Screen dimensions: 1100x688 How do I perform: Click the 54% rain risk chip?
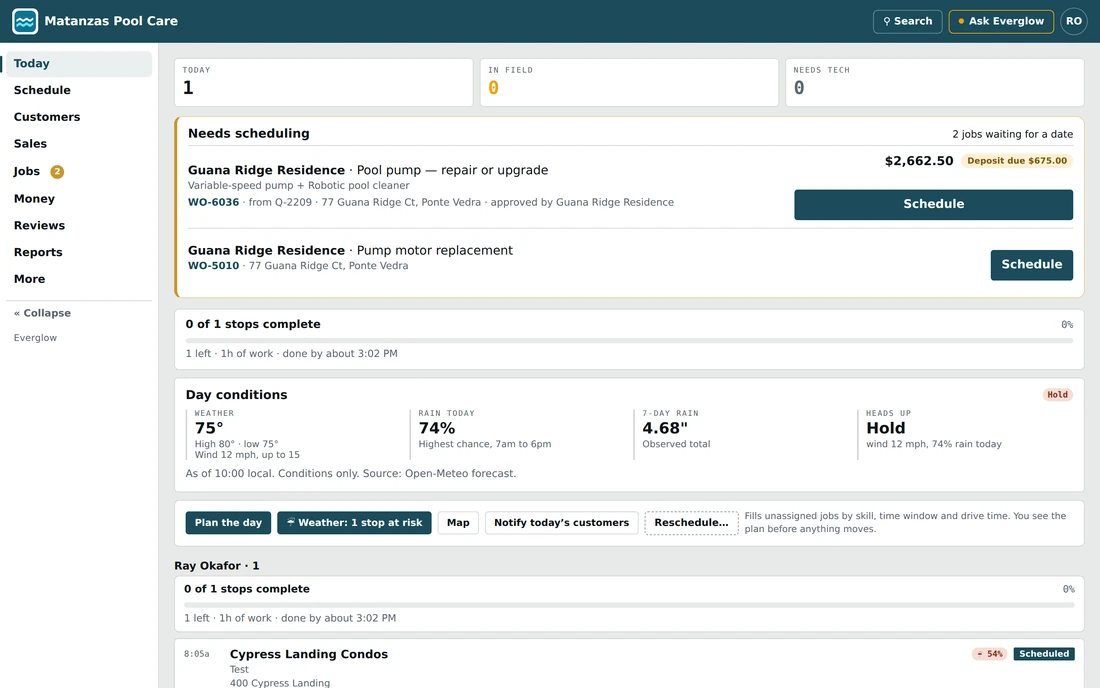pos(989,654)
